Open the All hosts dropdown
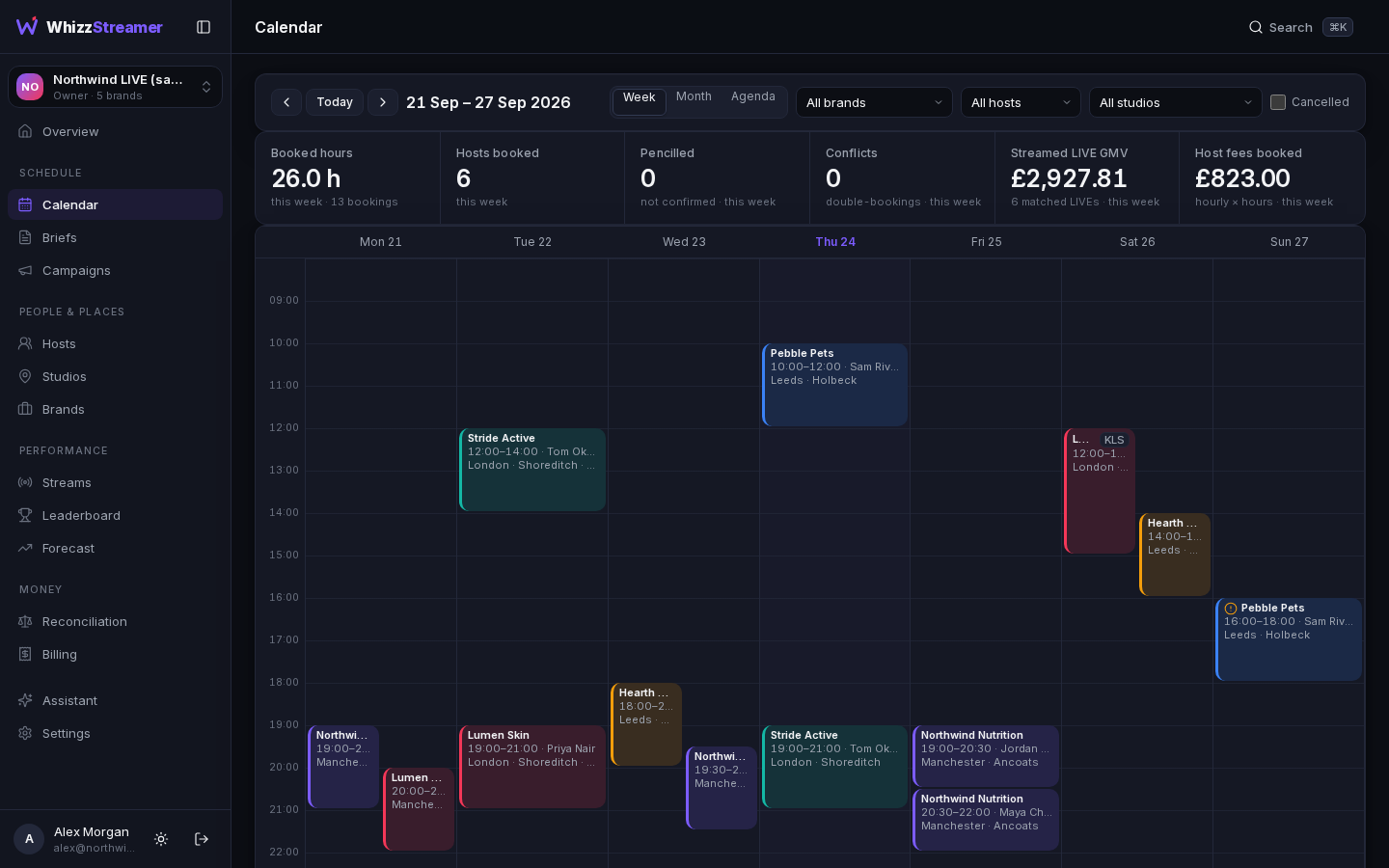 pos(1021,102)
